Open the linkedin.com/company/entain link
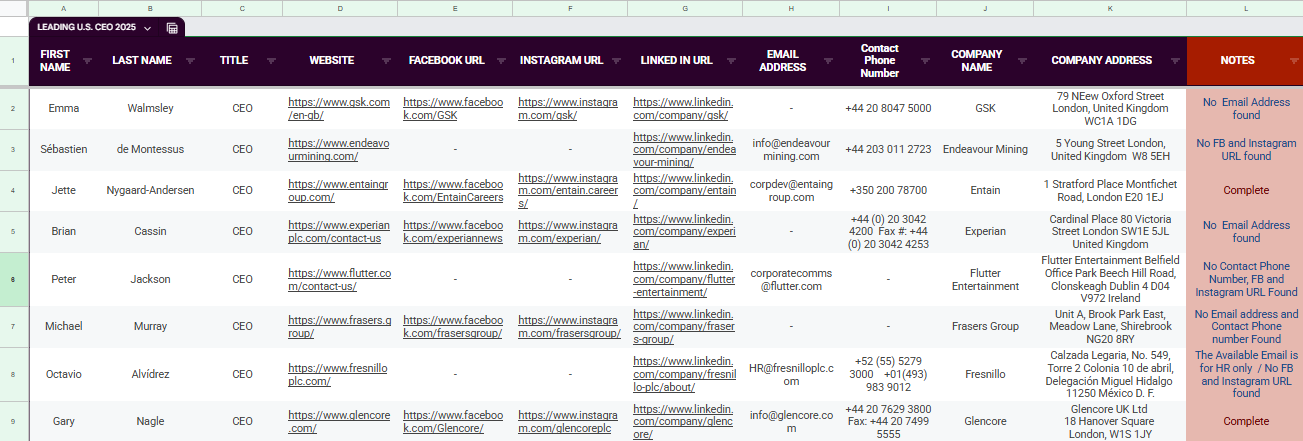The image size is (1303, 441). point(684,190)
